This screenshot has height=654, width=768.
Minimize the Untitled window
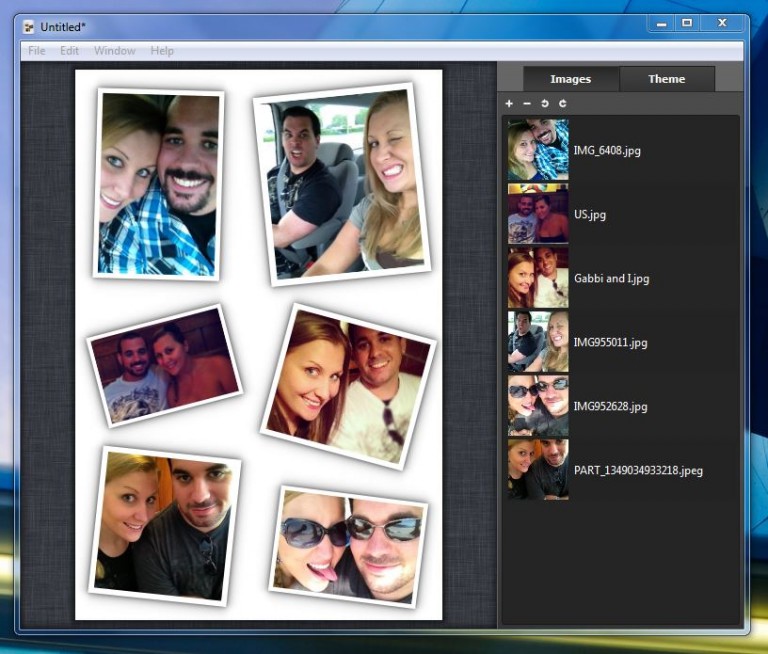point(662,23)
